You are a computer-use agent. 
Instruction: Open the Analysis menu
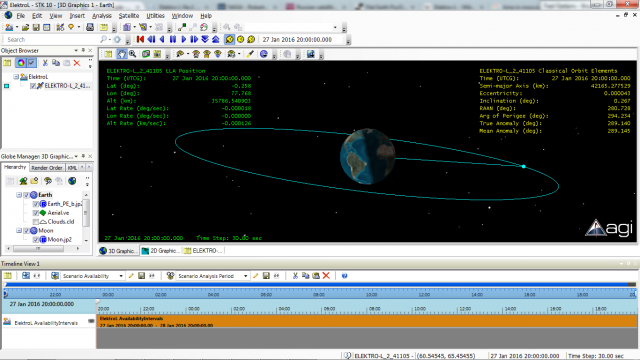[102, 16]
